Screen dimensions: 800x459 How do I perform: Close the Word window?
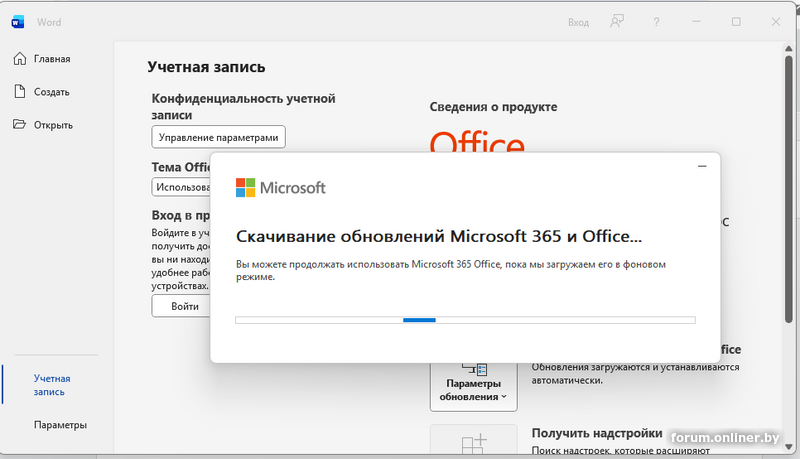(x=776, y=22)
